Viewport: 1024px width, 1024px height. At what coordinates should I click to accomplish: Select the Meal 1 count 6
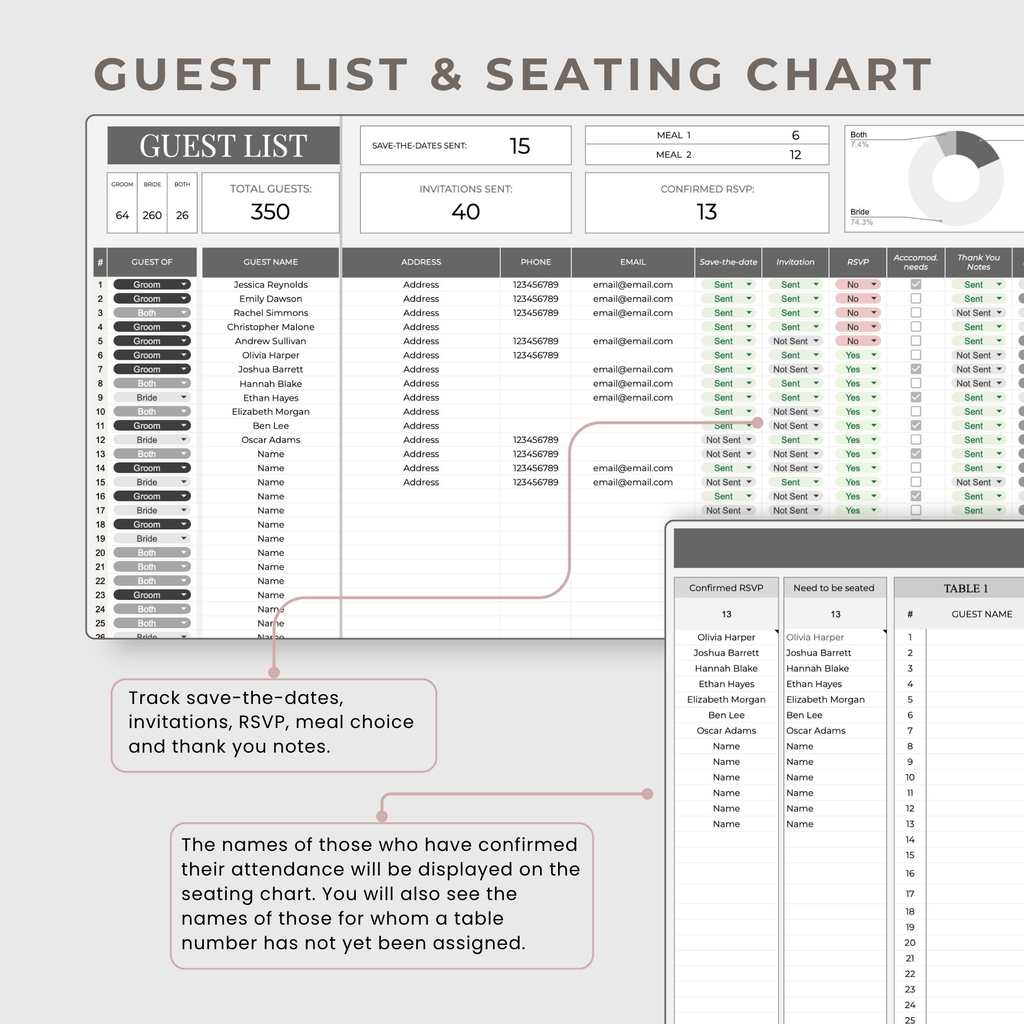pyautogui.click(x=795, y=135)
